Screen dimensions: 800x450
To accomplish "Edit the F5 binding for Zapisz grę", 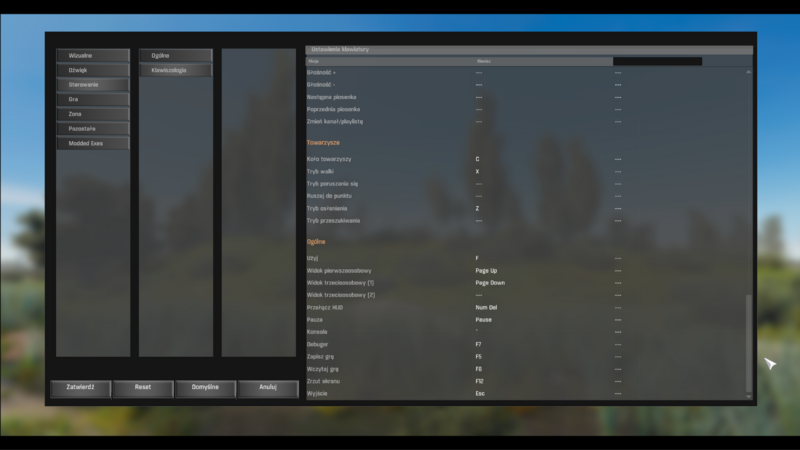I will 479,356.
